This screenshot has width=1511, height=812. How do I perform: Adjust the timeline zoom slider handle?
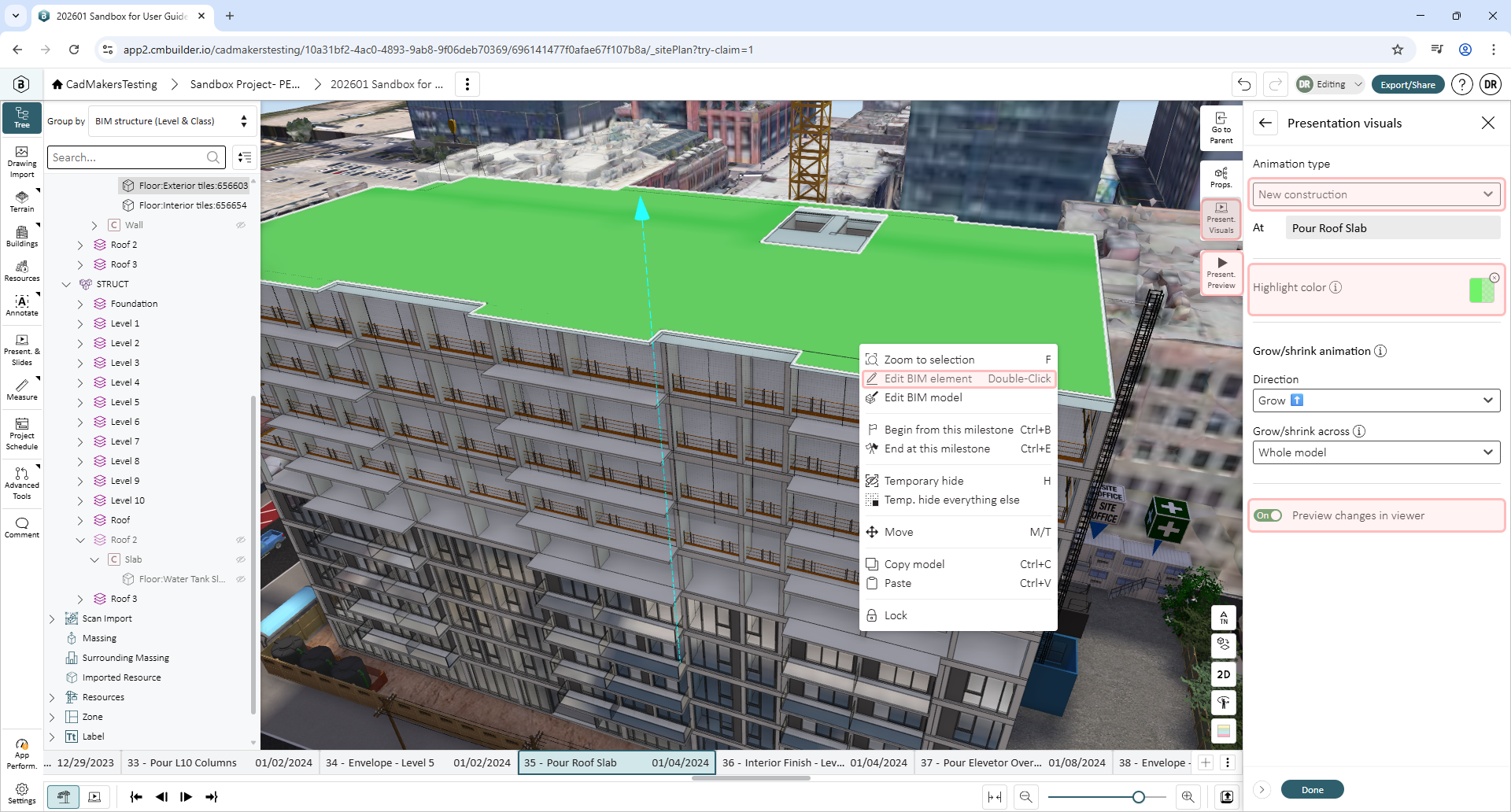[1139, 797]
